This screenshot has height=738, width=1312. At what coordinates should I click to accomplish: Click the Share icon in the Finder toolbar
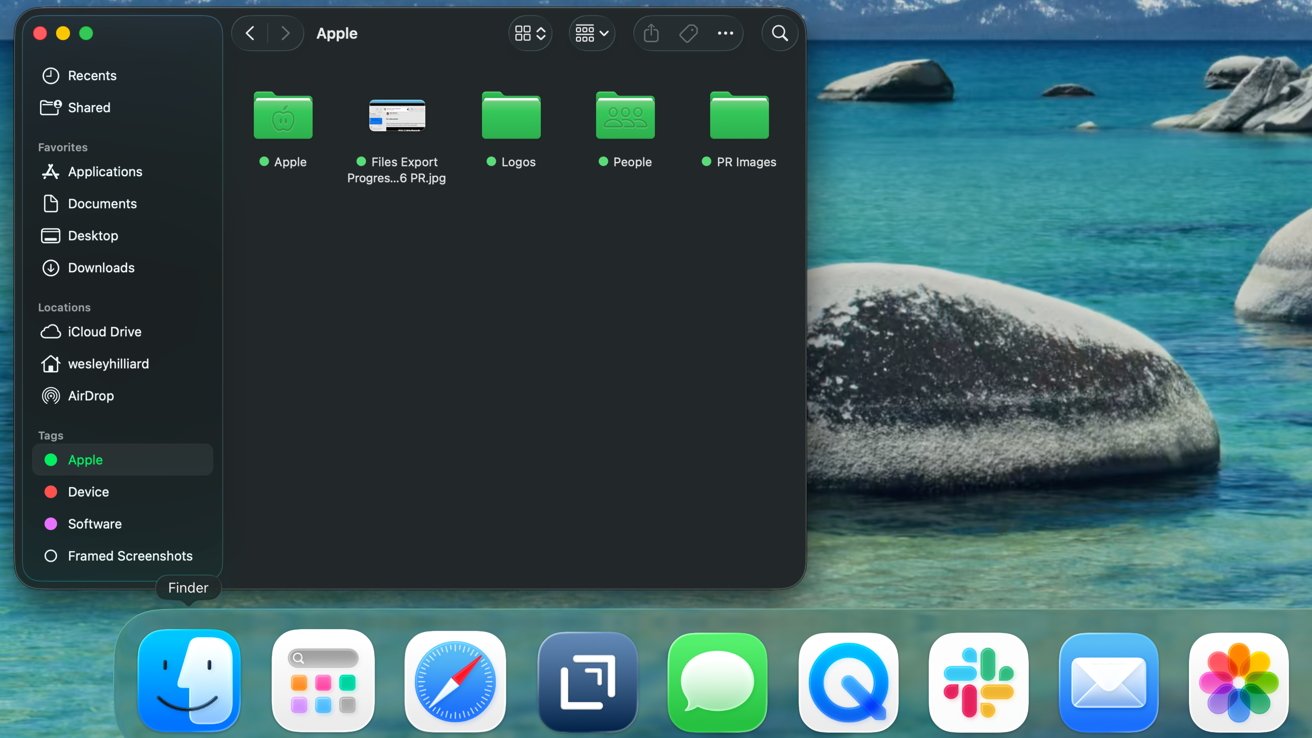(x=650, y=33)
